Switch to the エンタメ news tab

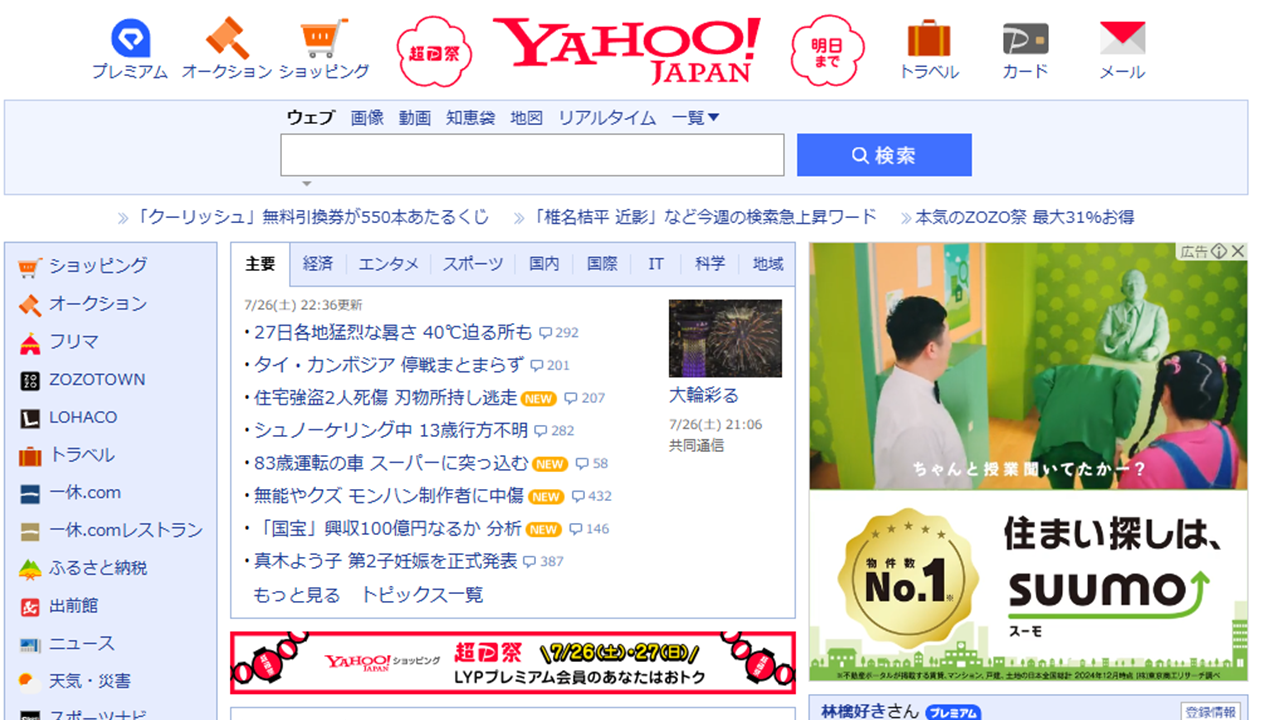(x=389, y=264)
